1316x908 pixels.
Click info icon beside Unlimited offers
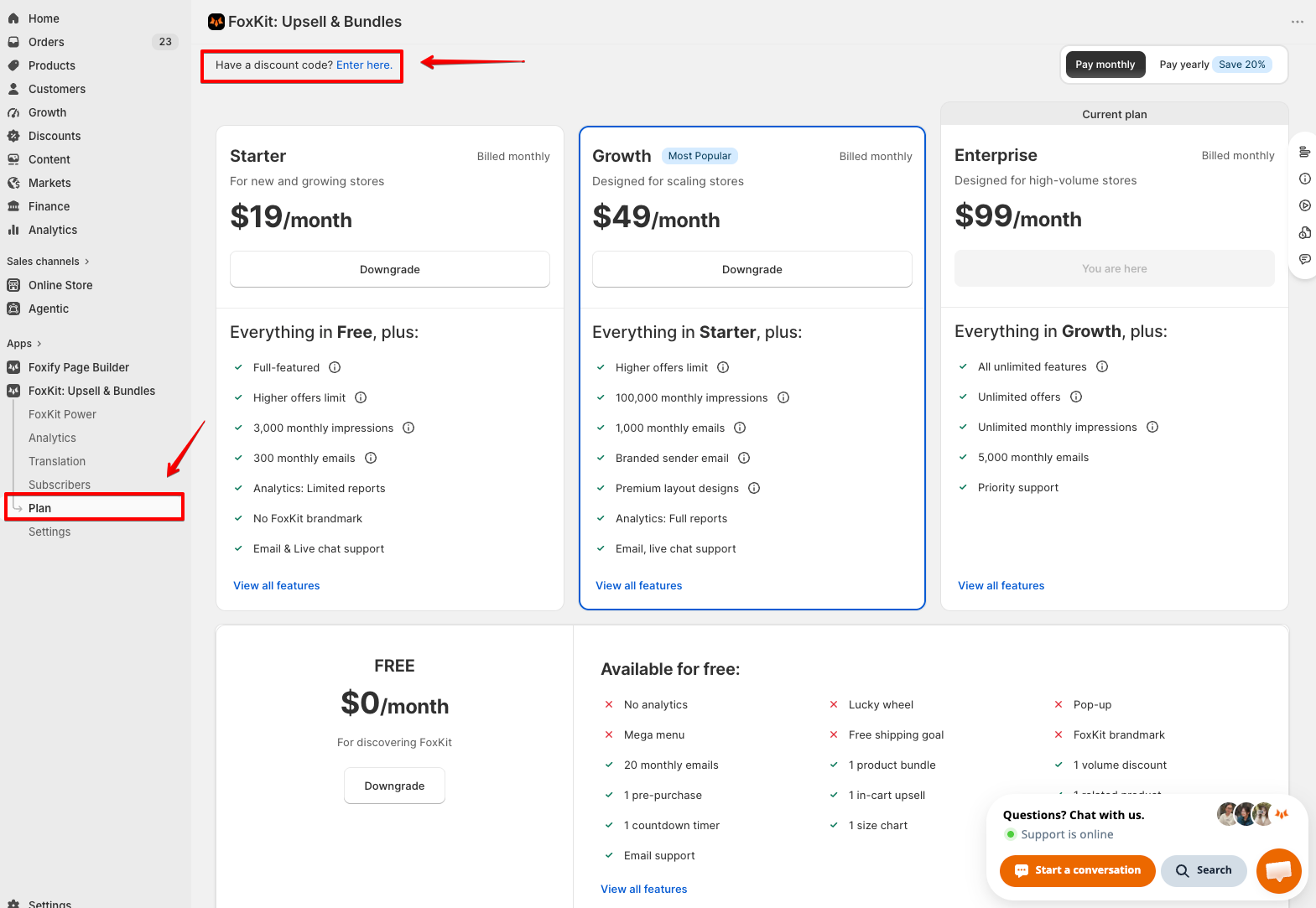(x=1076, y=397)
